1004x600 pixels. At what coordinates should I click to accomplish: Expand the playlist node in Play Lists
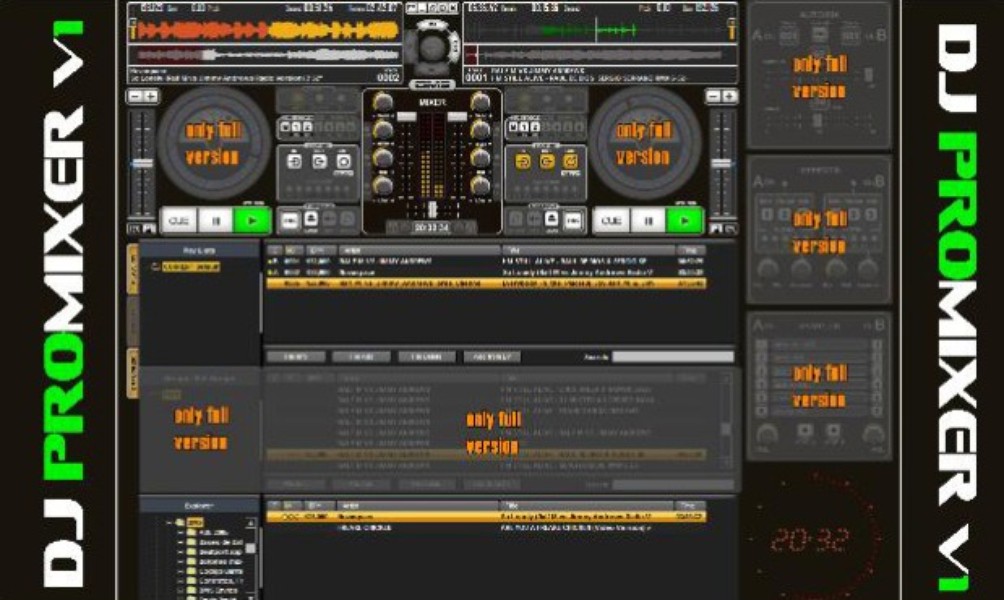pyautogui.click(x=155, y=267)
